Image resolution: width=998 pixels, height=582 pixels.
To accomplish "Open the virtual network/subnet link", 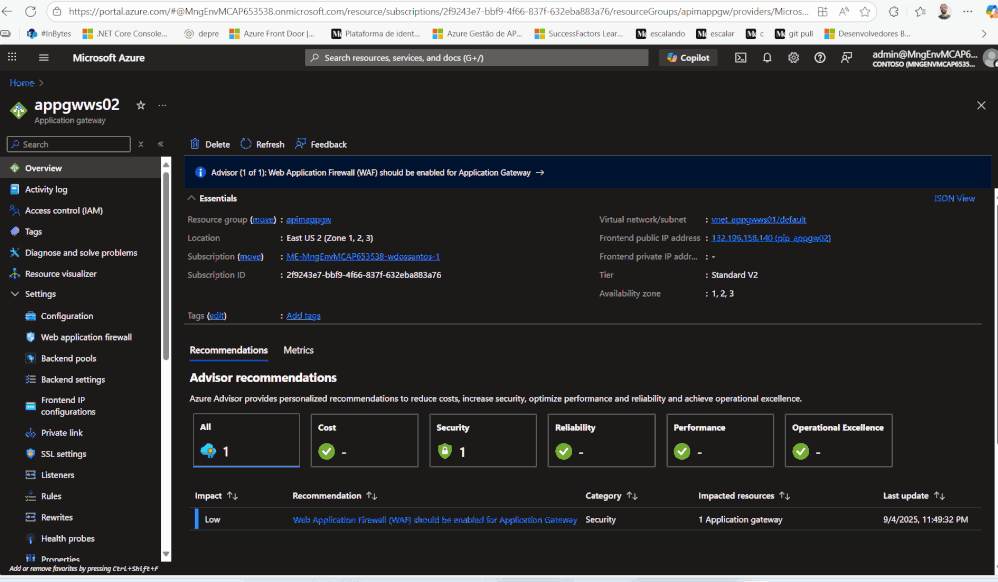I will 759,219.
